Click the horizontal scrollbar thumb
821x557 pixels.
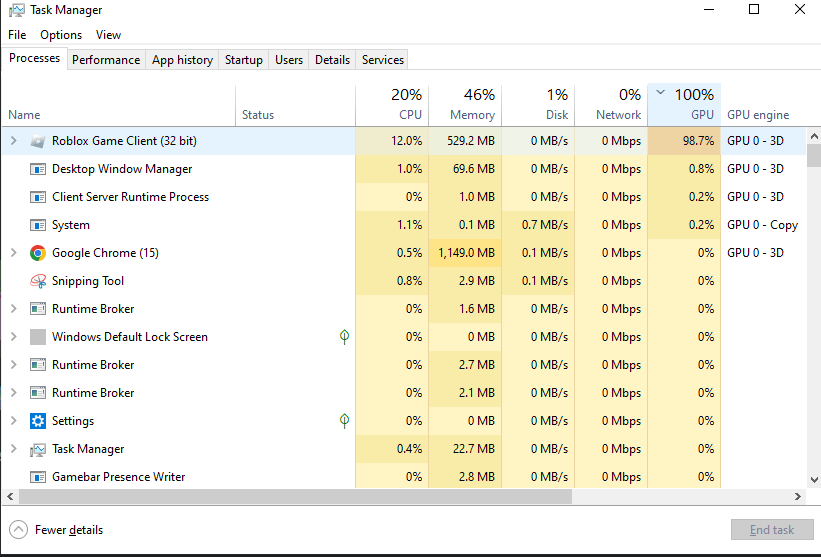295,496
